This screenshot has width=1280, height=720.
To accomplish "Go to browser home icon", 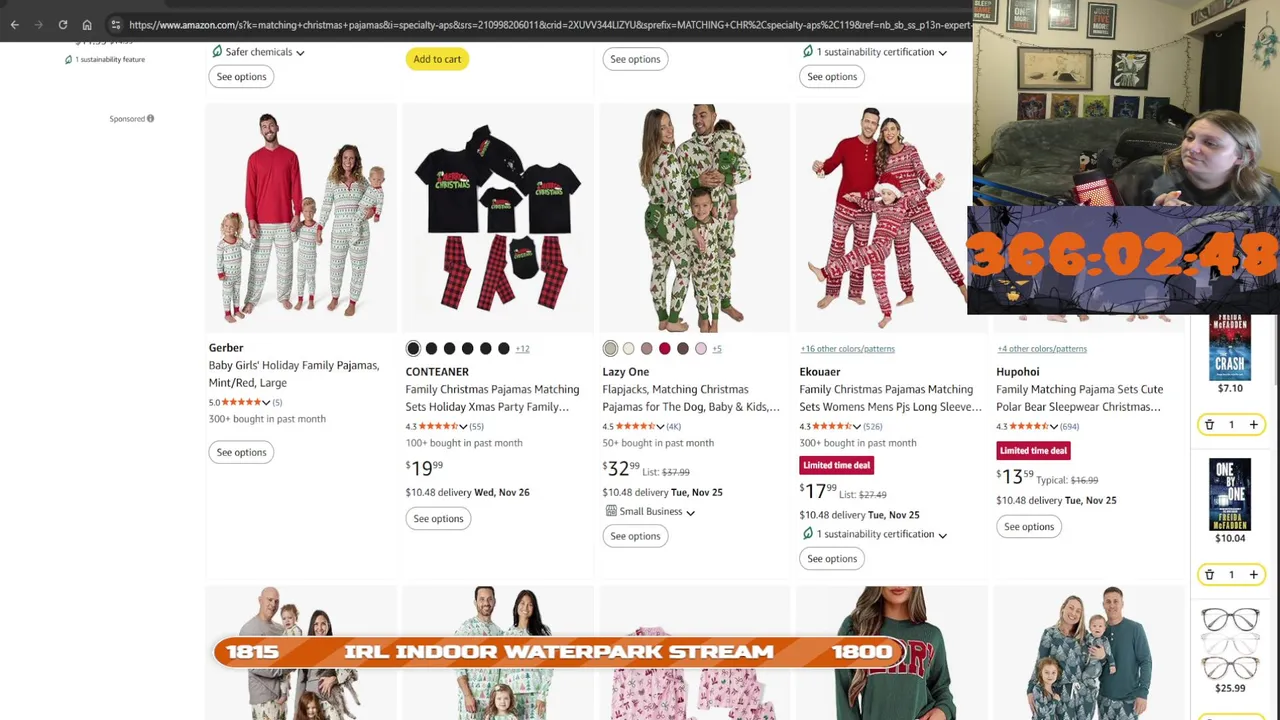I will tap(87, 25).
